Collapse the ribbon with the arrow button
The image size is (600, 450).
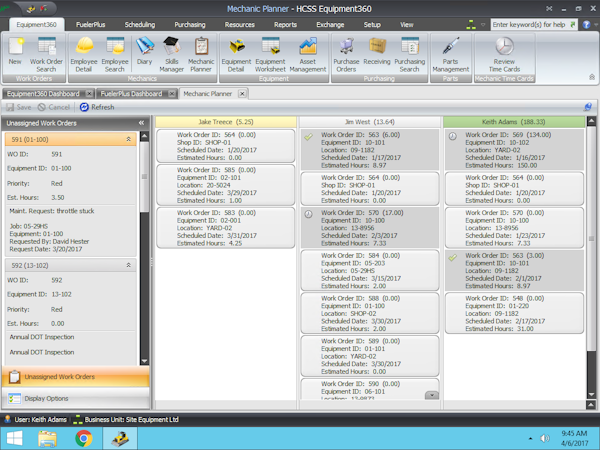(592, 77)
